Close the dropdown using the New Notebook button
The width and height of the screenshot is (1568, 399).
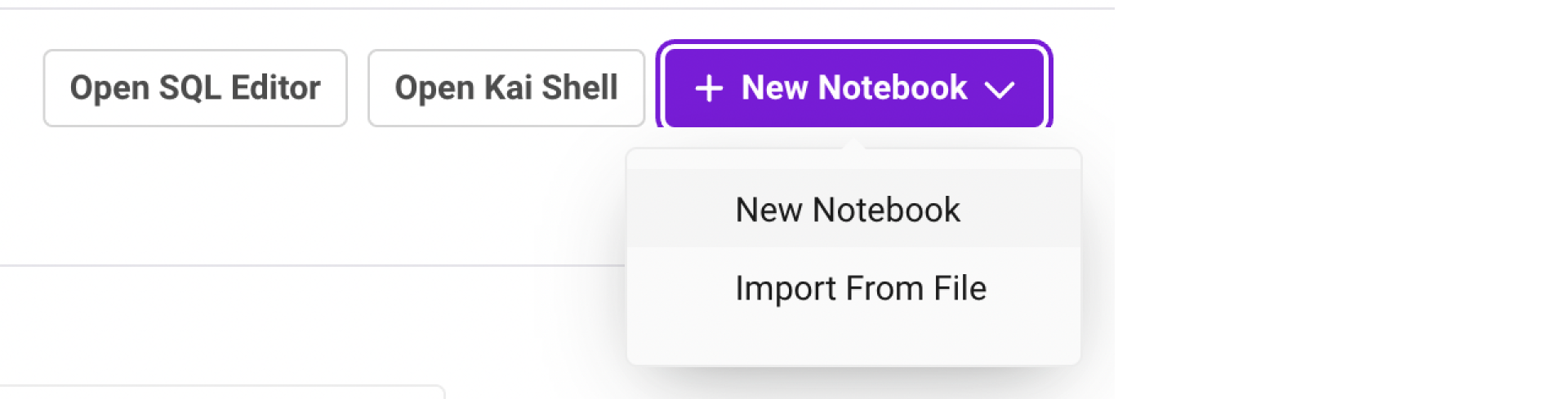click(853, 88)
